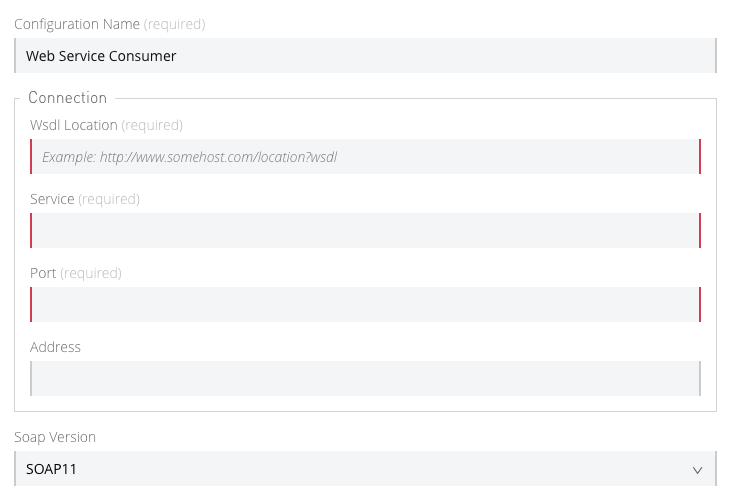Click the Configuration Name label
The image size is (739, 504).
76,24
